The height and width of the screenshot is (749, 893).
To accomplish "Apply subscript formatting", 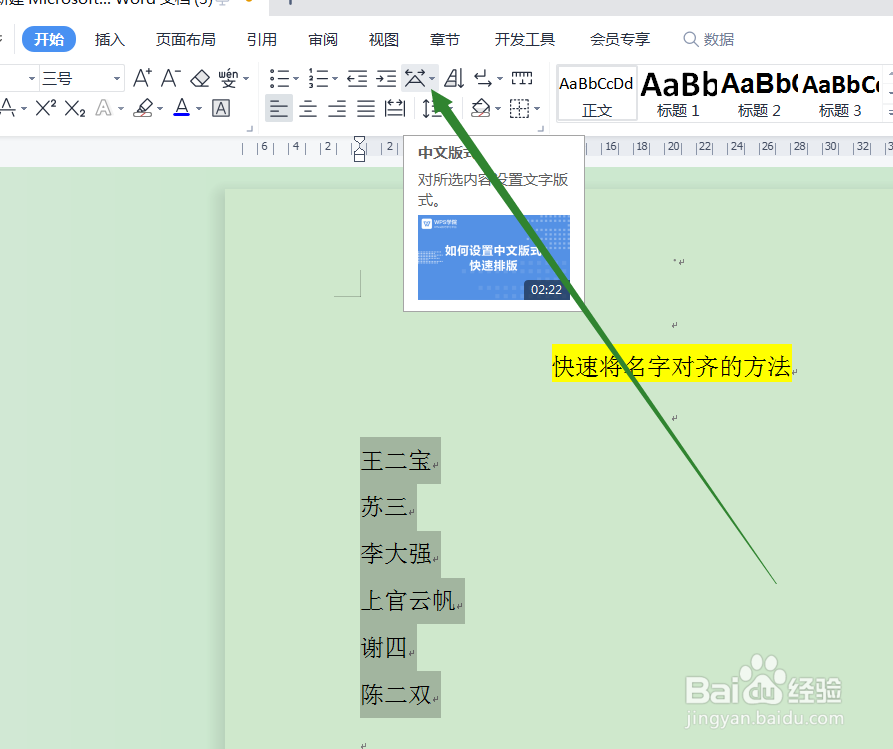I will point(74,108).
